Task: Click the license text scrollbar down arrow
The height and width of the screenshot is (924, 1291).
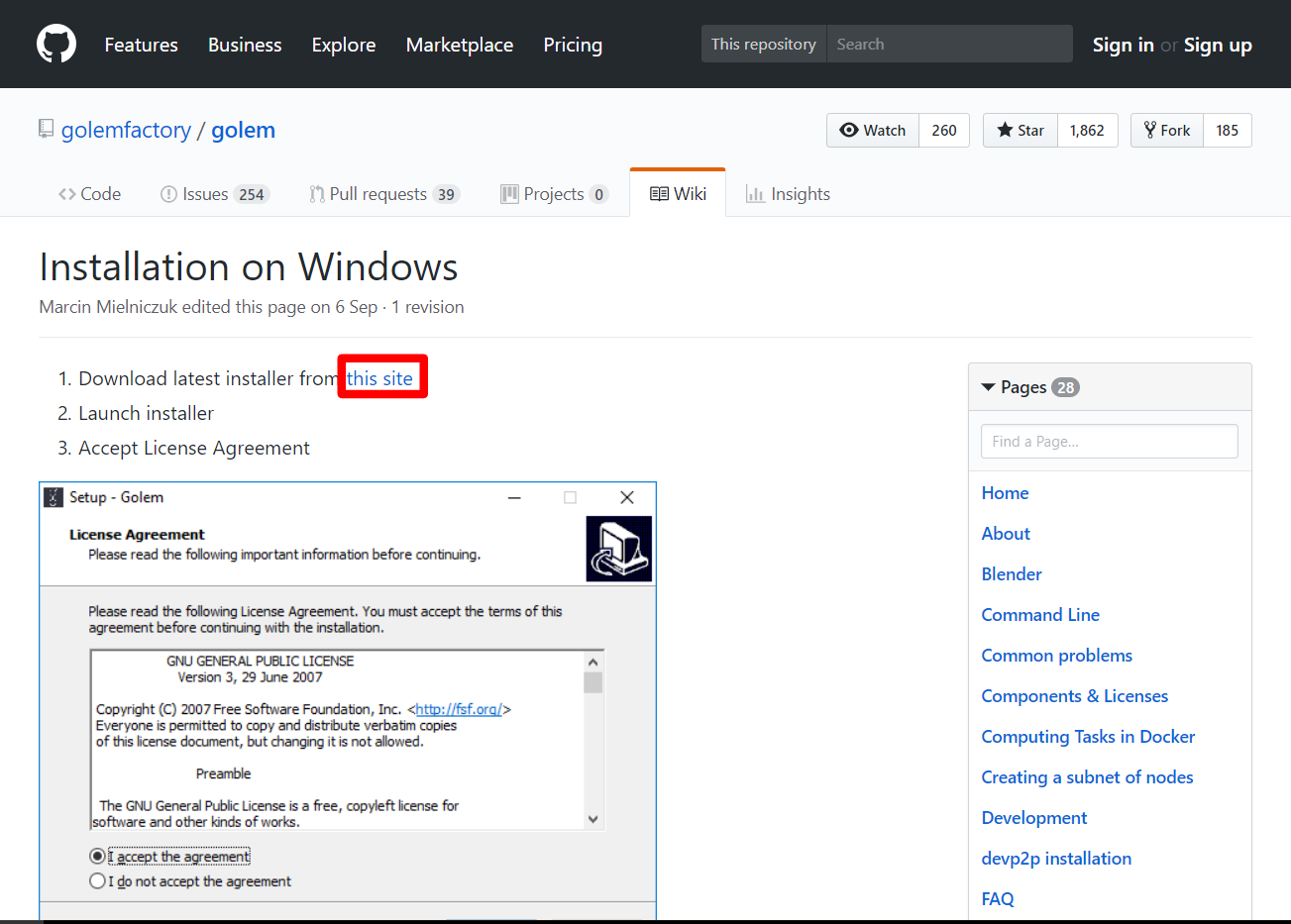Action: click(x=593, y=819)
